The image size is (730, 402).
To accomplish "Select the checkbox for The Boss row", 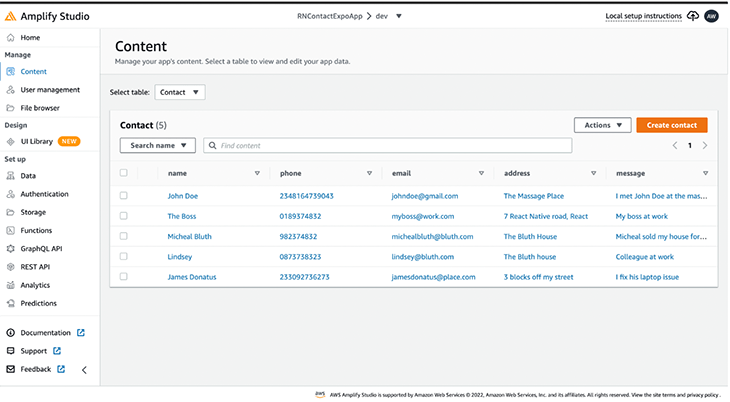I will click(x=124, y=216).
